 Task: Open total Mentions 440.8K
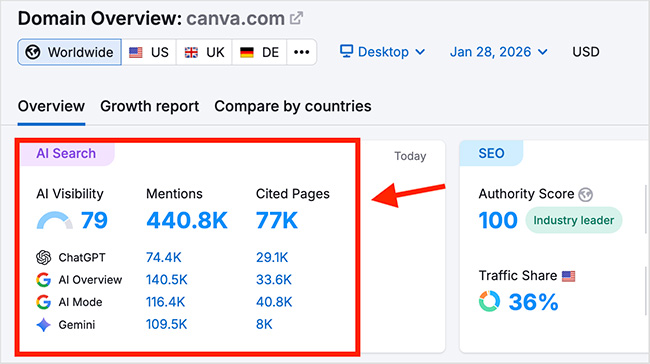click(187, 220)
